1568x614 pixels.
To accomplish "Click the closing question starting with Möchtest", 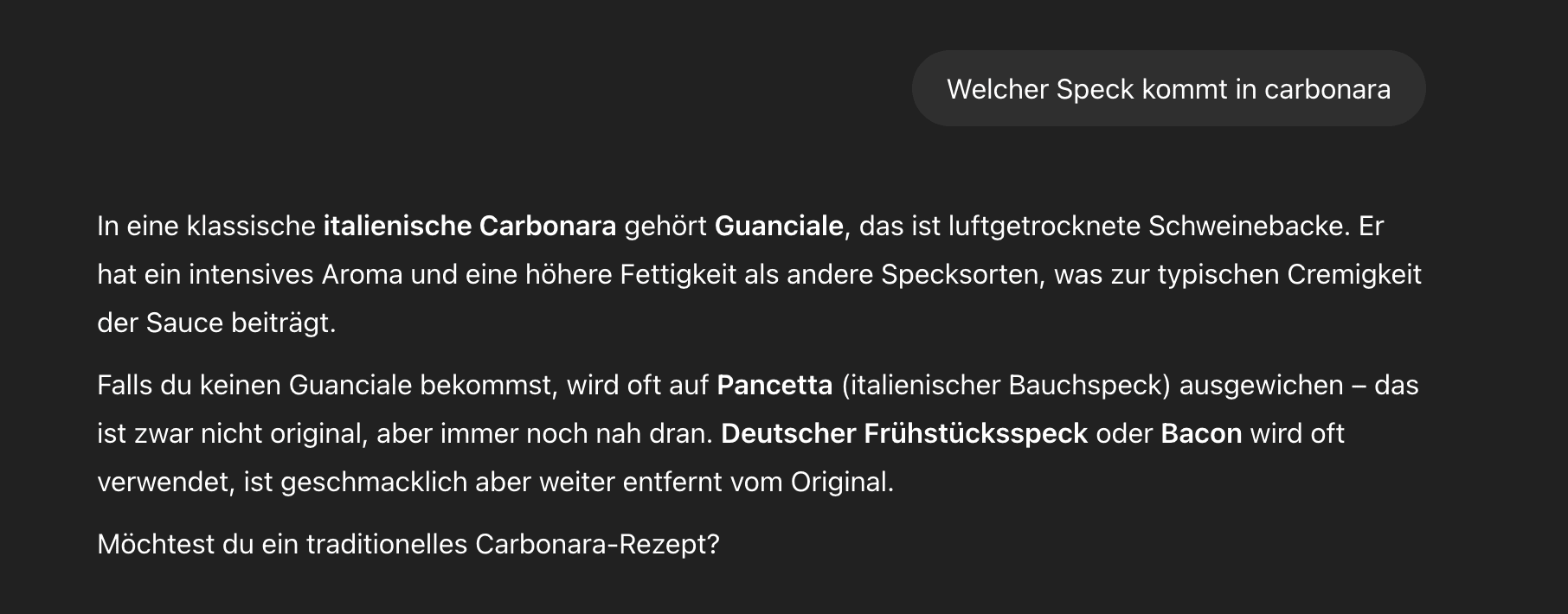I will [x=408, y=545].
